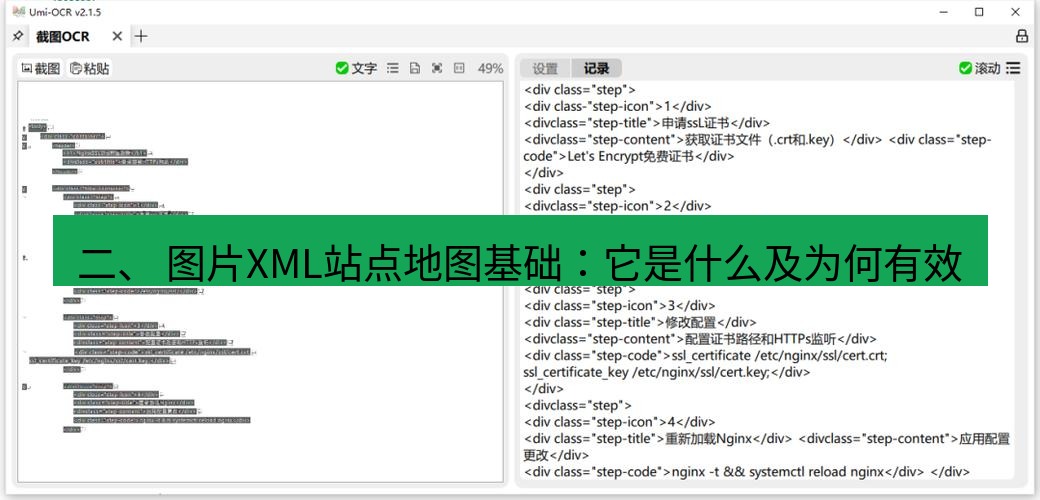Screen dimensions: 1040x500
Task: Click the list-lines icon next to 文字
Action: (393, 68)
